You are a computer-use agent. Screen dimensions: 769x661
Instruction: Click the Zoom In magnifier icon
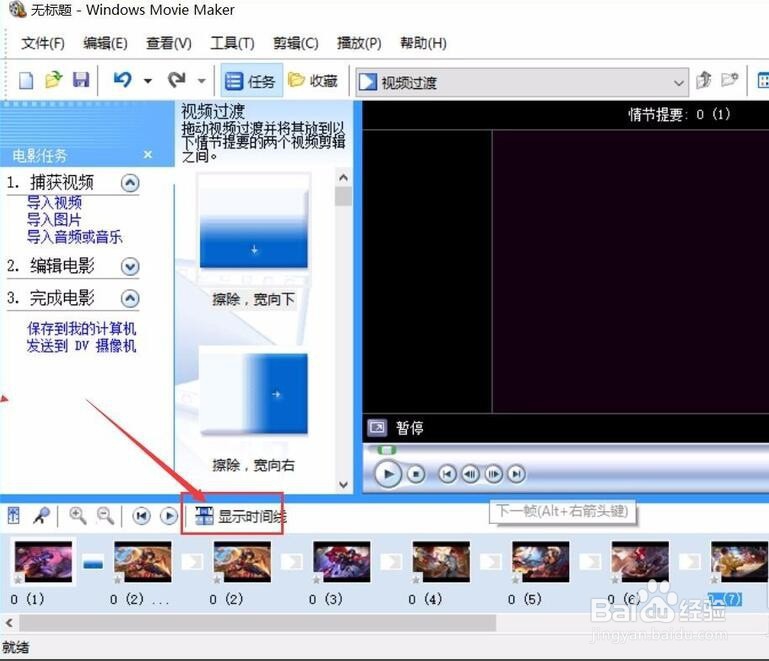tap(77, 515)
